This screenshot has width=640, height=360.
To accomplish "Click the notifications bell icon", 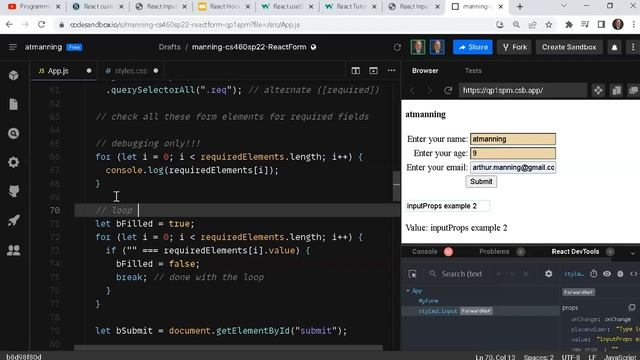I will 614,47.
